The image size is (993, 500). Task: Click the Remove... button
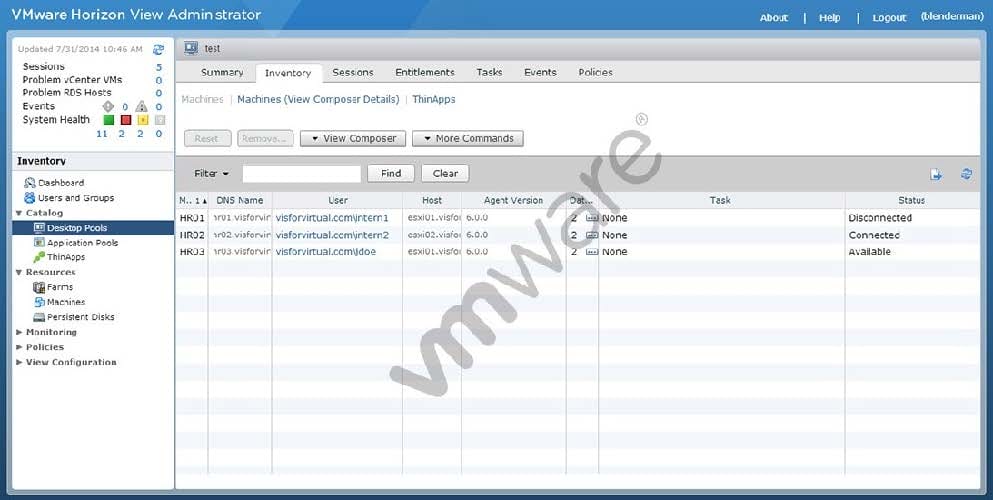click(x=265, y=139)
